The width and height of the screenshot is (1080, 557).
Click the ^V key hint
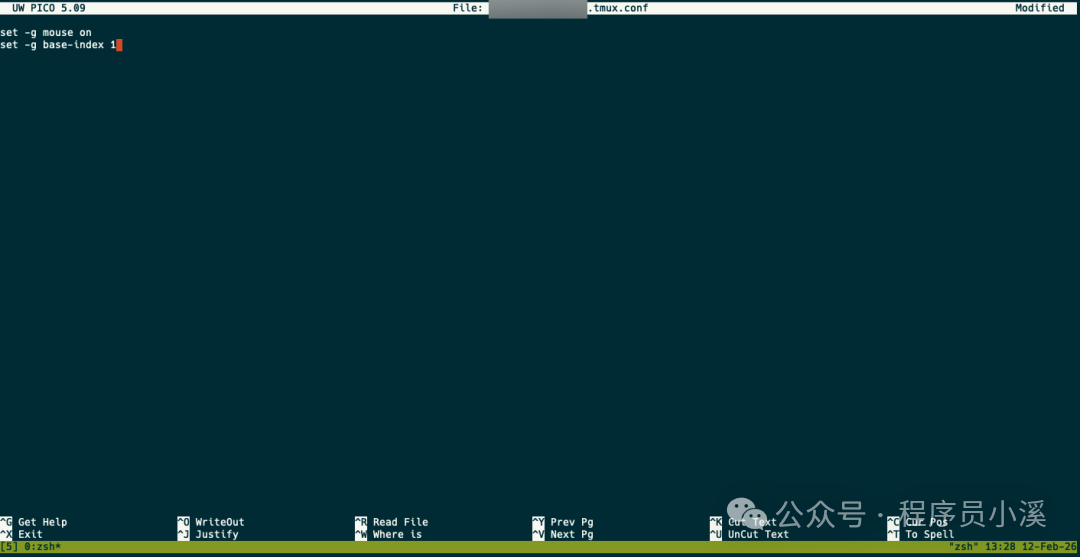pos(538,534)
